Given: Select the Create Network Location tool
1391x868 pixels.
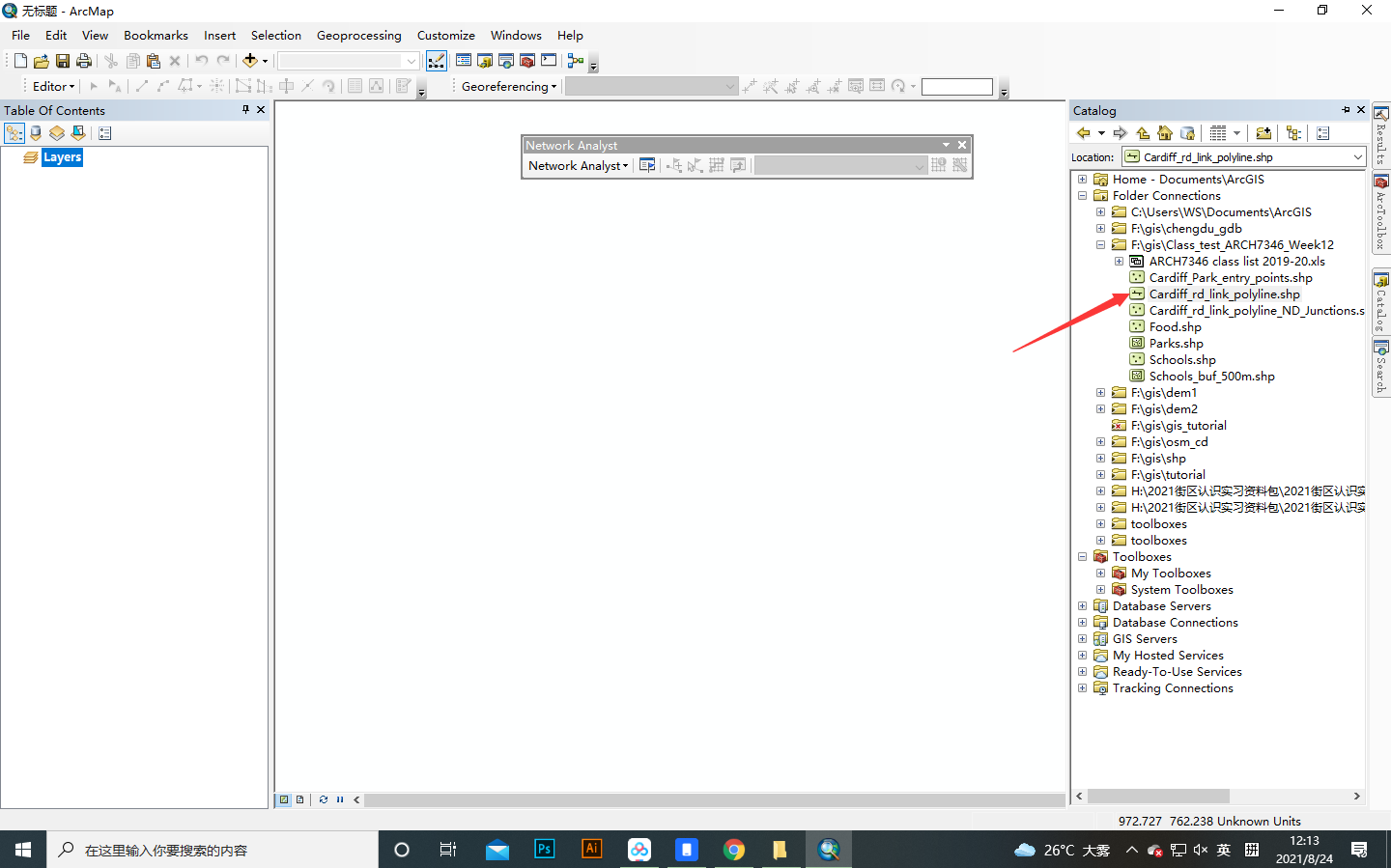Looking at the screenshot, I should (675, 165).
